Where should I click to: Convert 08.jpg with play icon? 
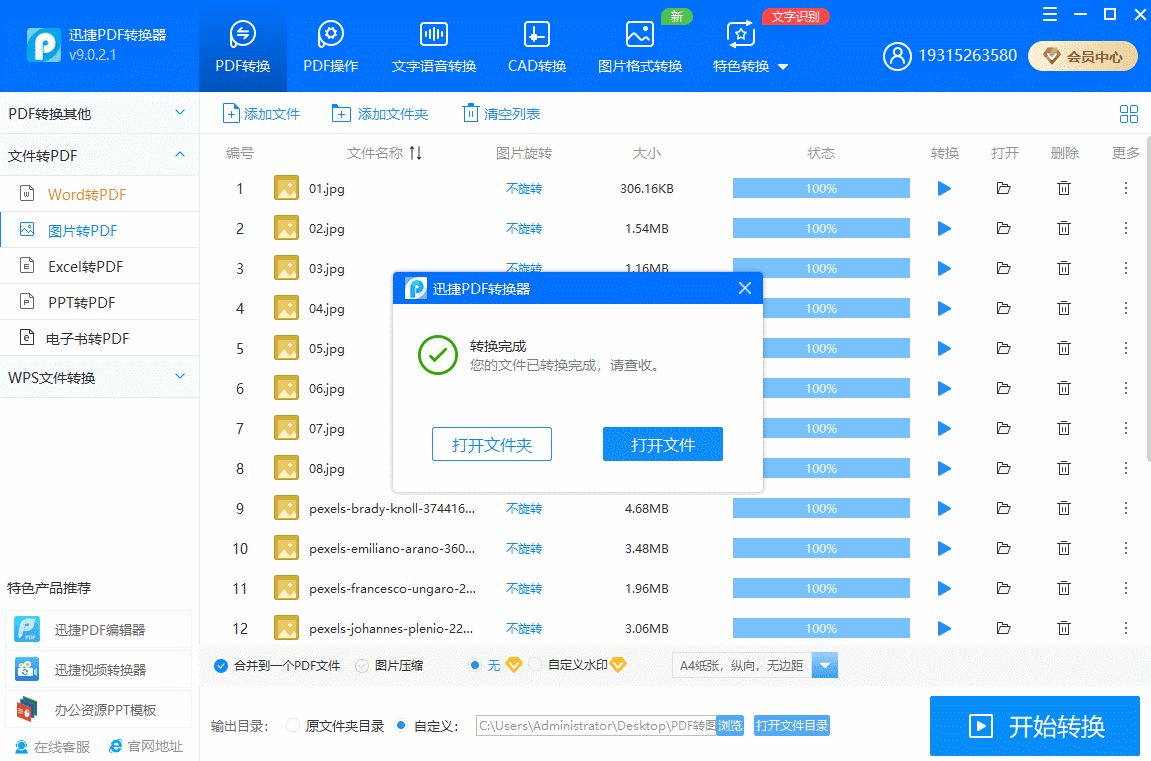point(944,468)
